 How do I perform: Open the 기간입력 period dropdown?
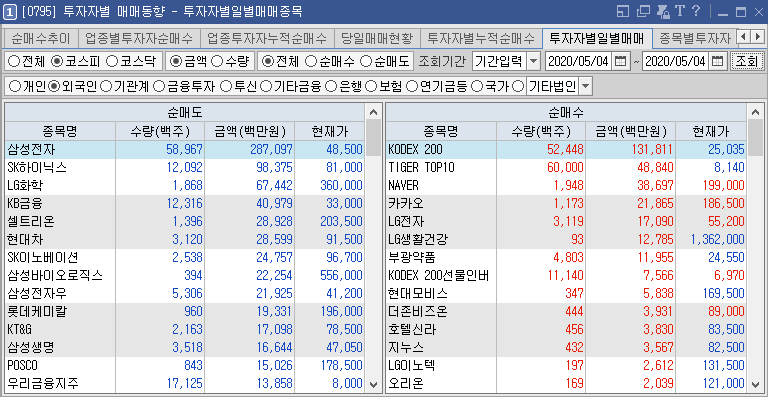pyautogui.click(x=533, y=61)
